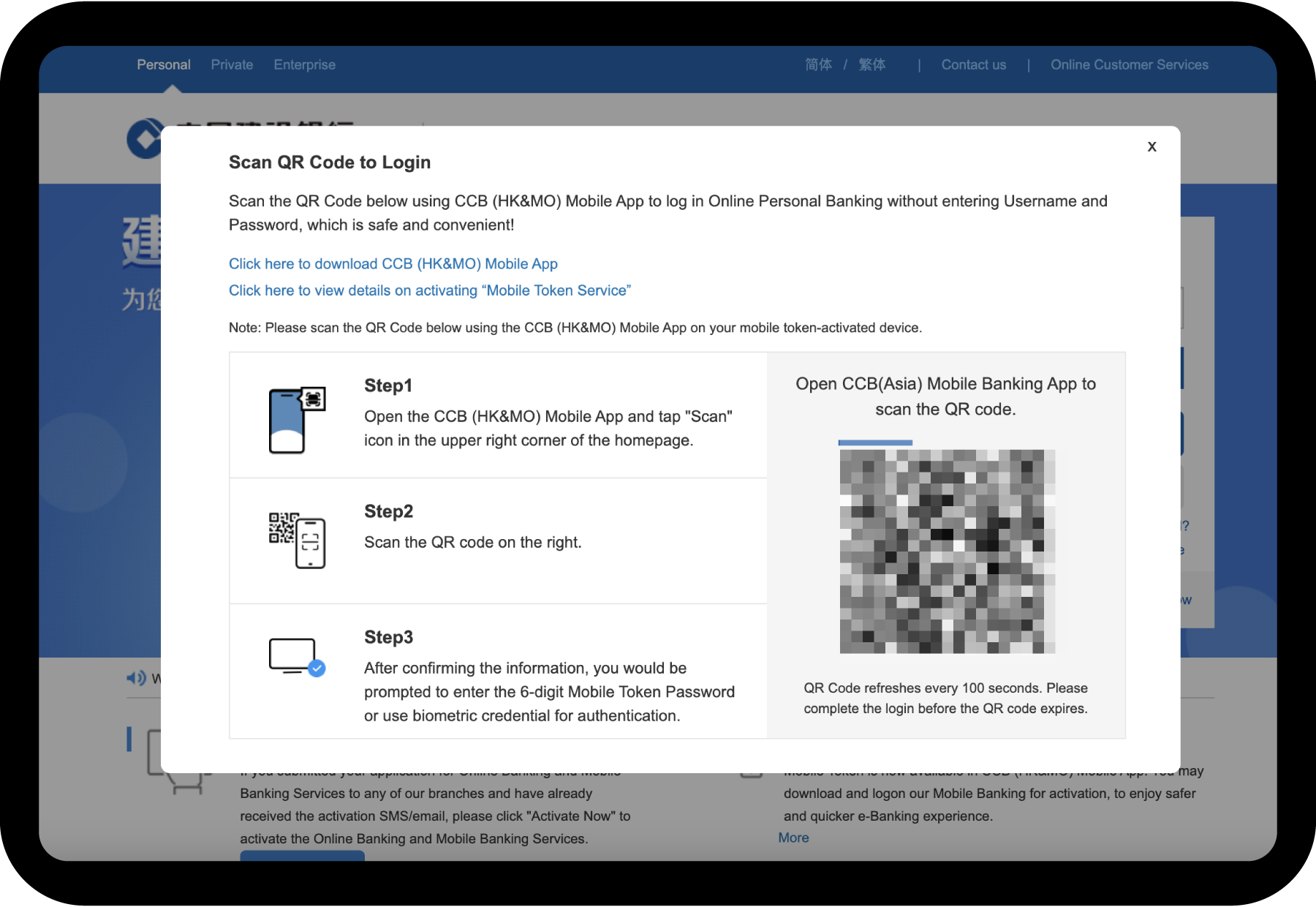Screen dimensions: 1316x907
Task: Click the Step1 phone scan icon
Action: [297, 420]
